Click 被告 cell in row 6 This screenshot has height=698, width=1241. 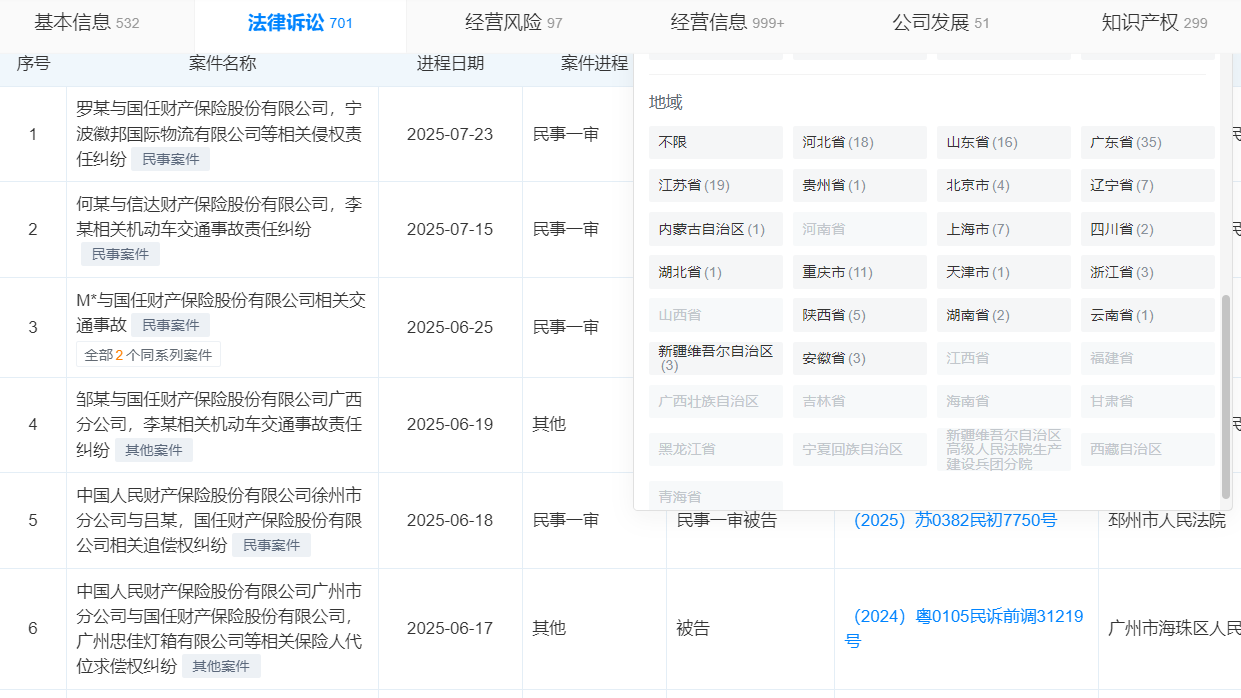click(693, 628)
